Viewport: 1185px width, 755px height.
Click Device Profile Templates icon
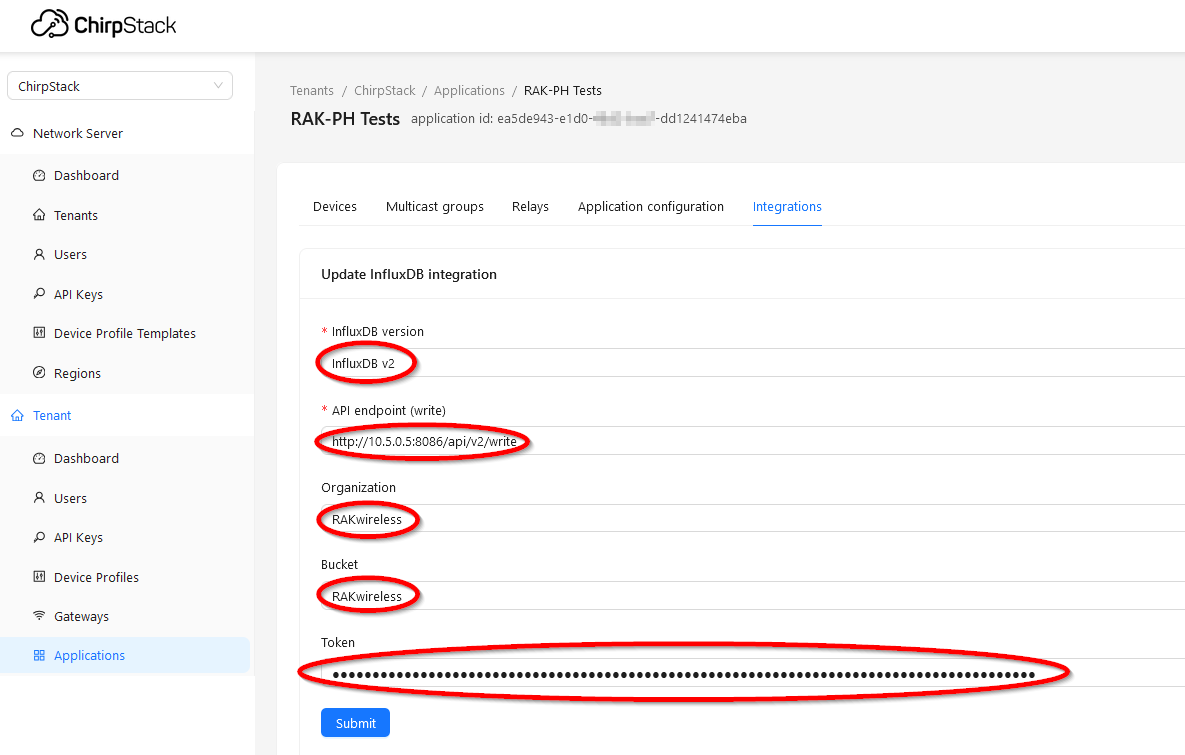coord(39,334)
